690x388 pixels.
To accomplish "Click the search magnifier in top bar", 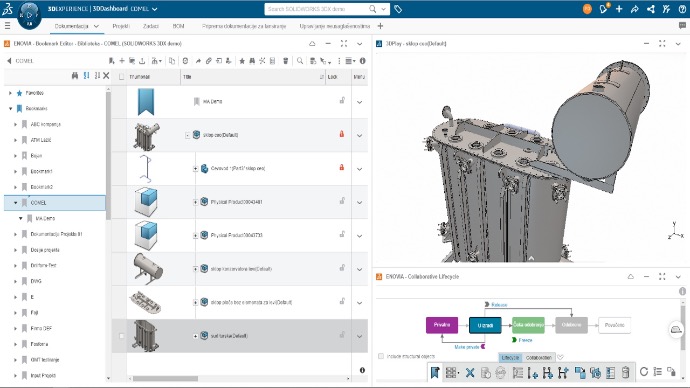I will 373,9.
